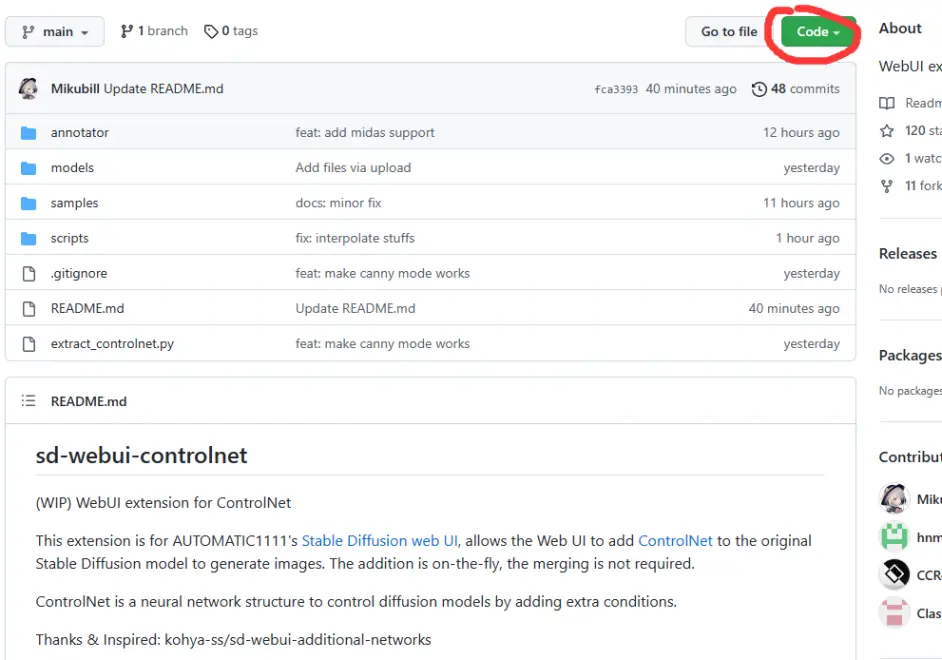942x660 pixels.
Task: Click '11 hours ago' in samples row
Action: tap(801, 203)
